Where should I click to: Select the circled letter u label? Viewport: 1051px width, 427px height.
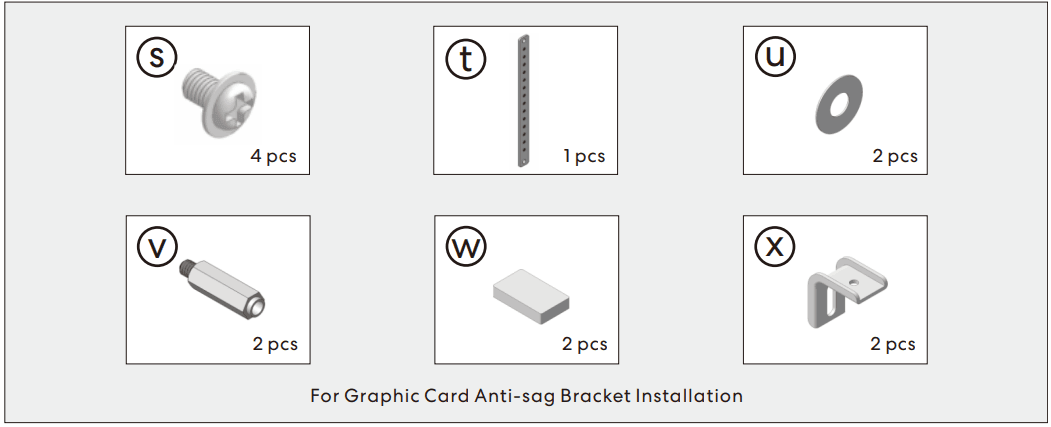[x=775, y=58]
